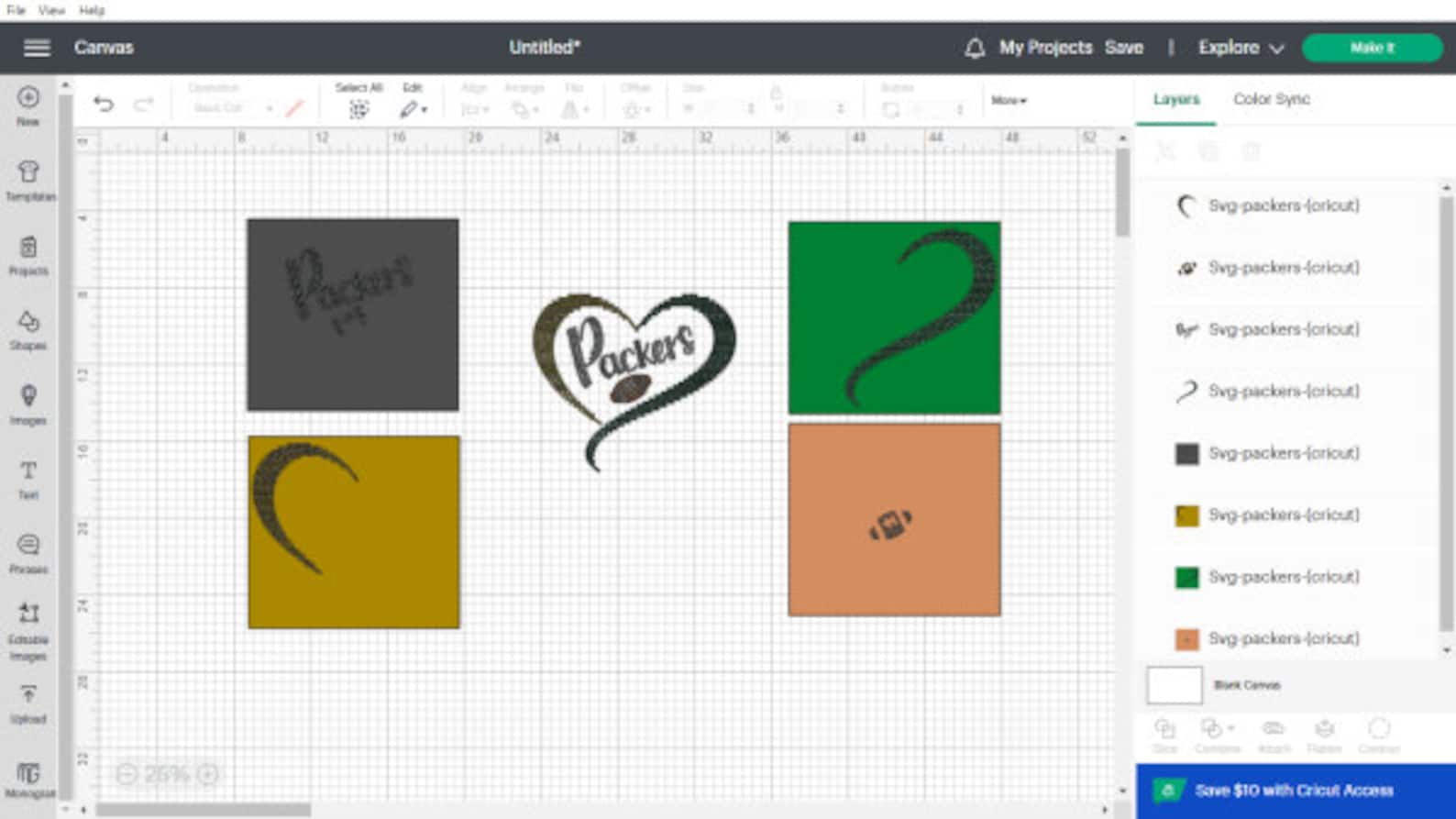This screenshot has width=1456, height=819.
Task: Create a New project from sidebar
Action: tap(28, 105)
